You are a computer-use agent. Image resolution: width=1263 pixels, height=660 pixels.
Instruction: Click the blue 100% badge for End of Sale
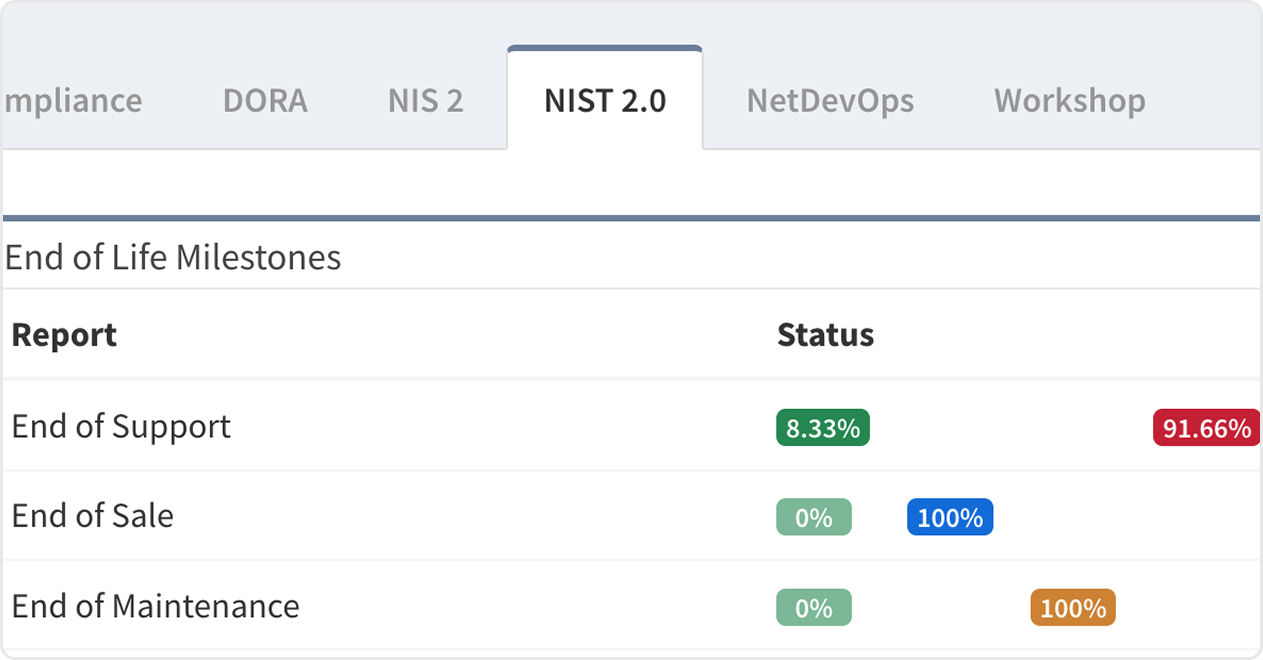click(x=949, y=517)
